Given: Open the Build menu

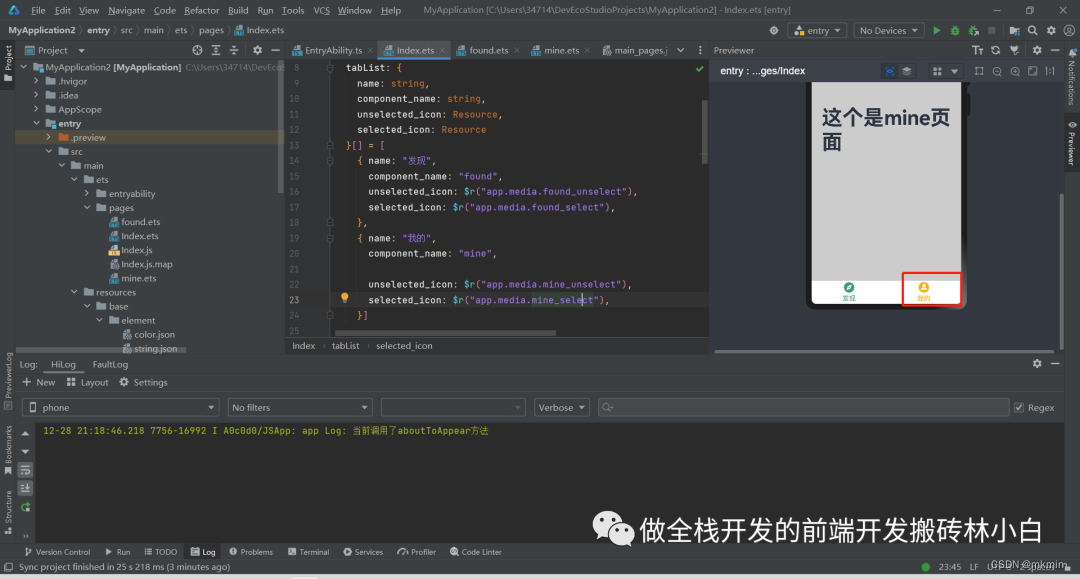Looking at the screenshot, I should (x=238, y=10).
